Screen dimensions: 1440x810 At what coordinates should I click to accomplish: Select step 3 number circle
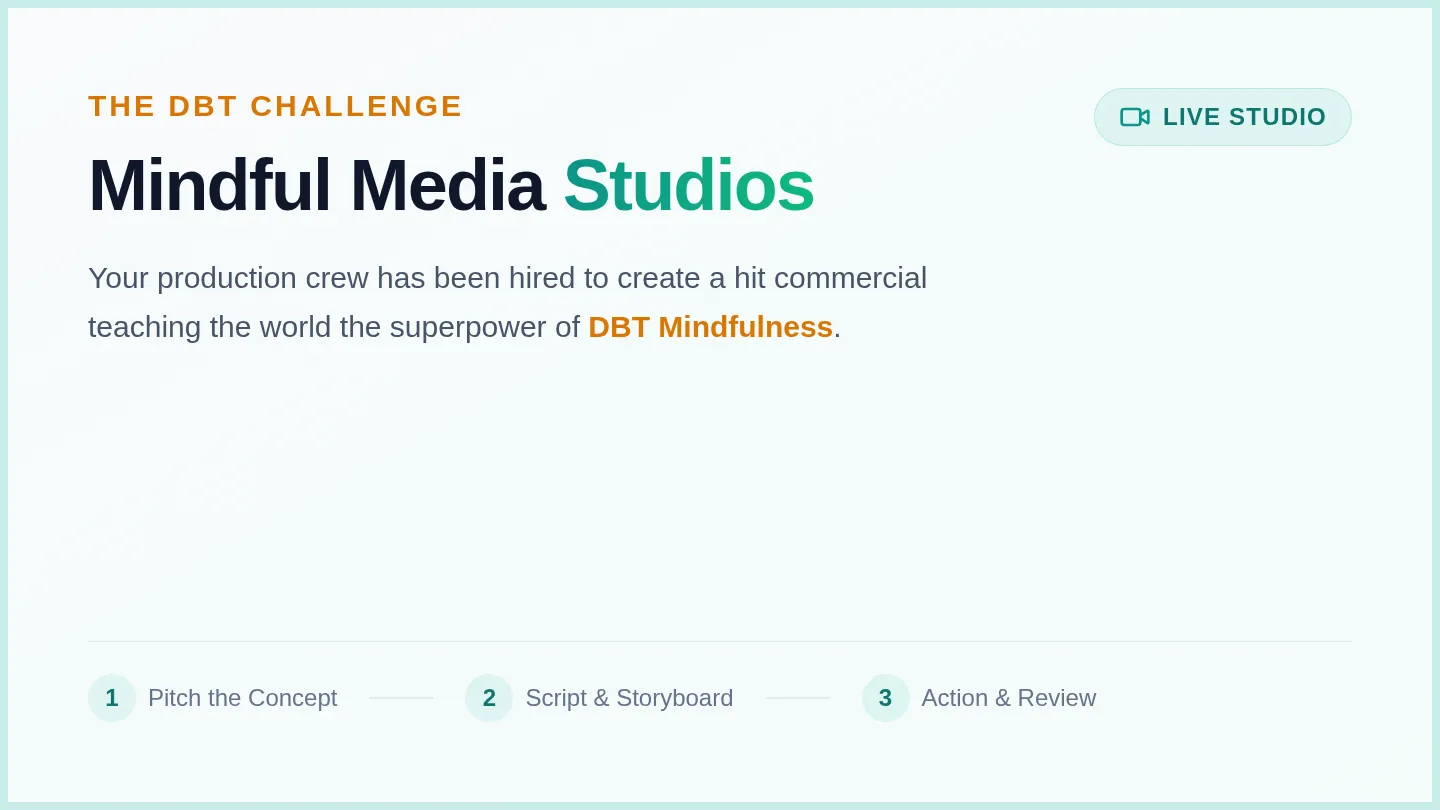(x=886, y=698)
